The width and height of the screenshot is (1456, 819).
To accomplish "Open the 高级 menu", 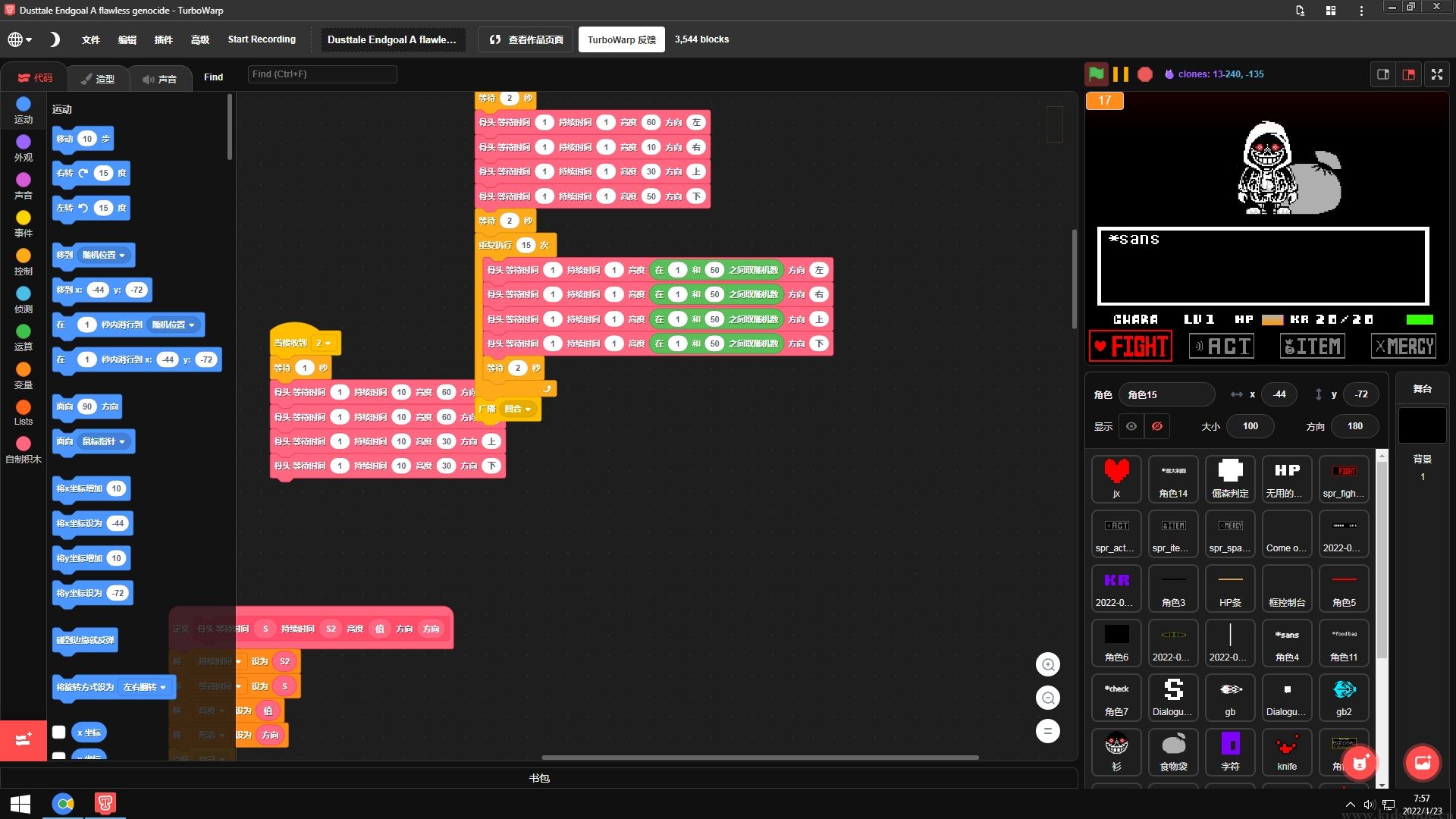I will tap(200, 39).
